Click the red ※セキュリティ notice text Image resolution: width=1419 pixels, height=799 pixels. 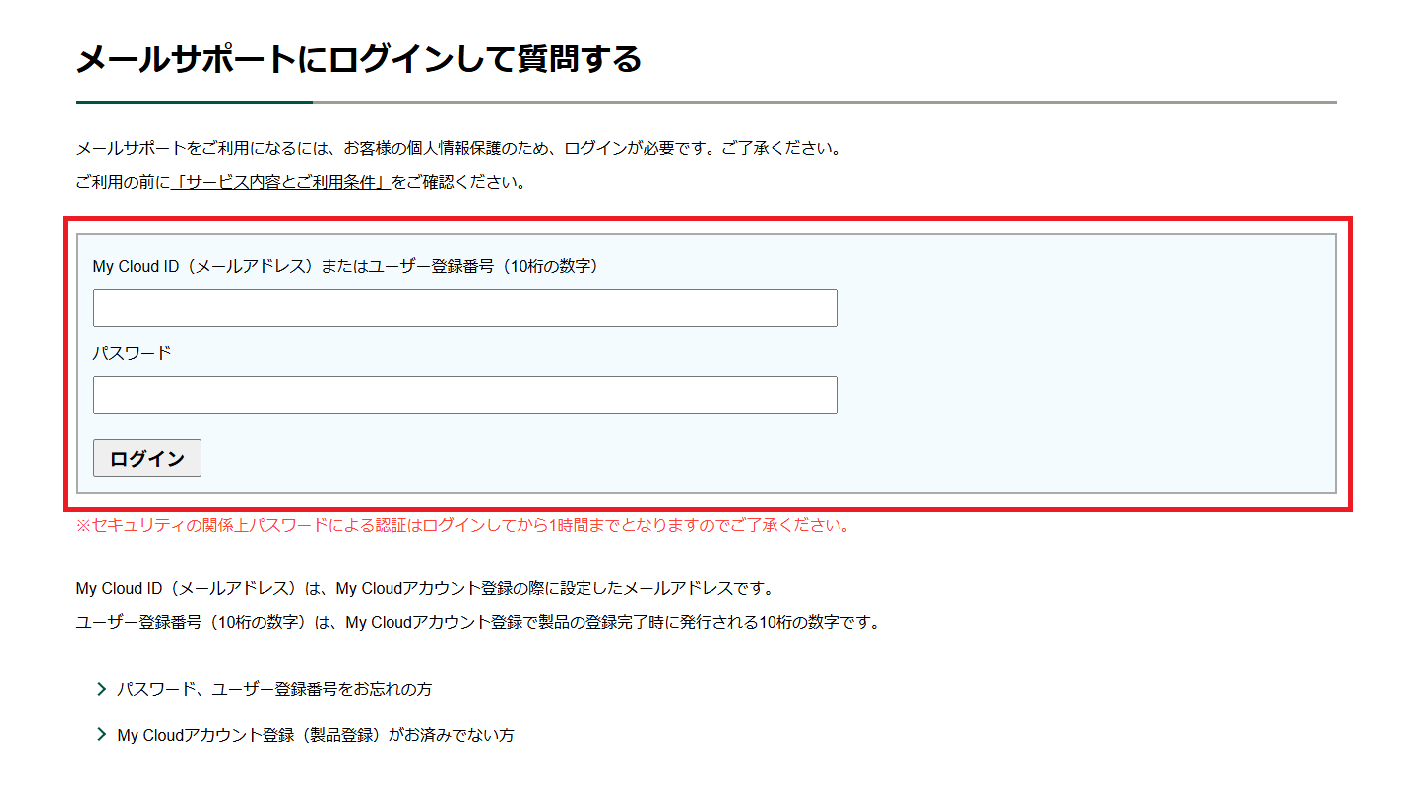pos(462,525)
